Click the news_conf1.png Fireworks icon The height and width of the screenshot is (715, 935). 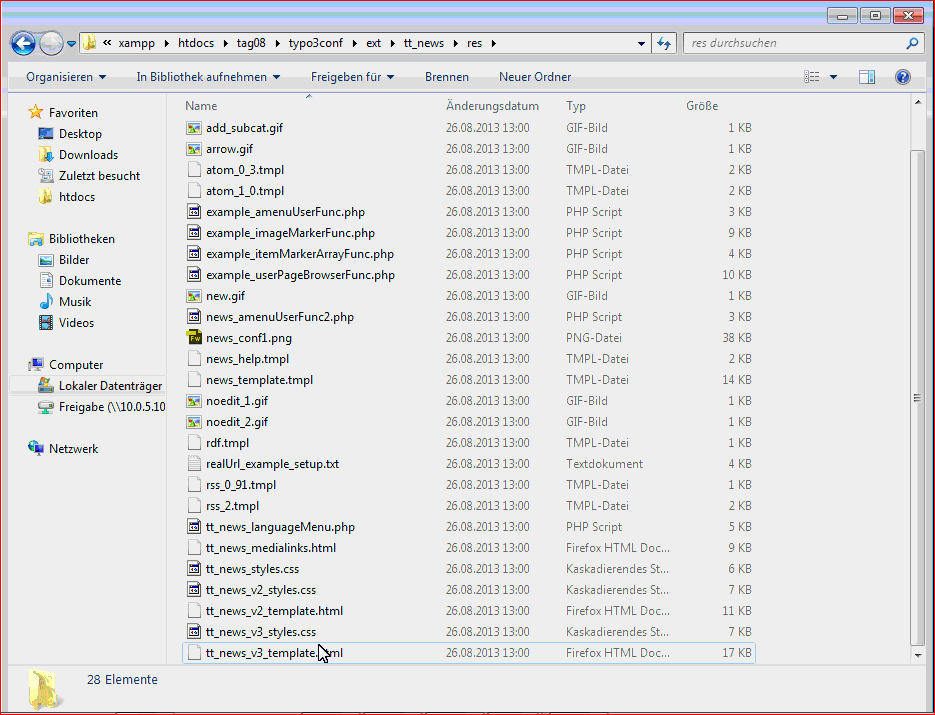point(194,338)
